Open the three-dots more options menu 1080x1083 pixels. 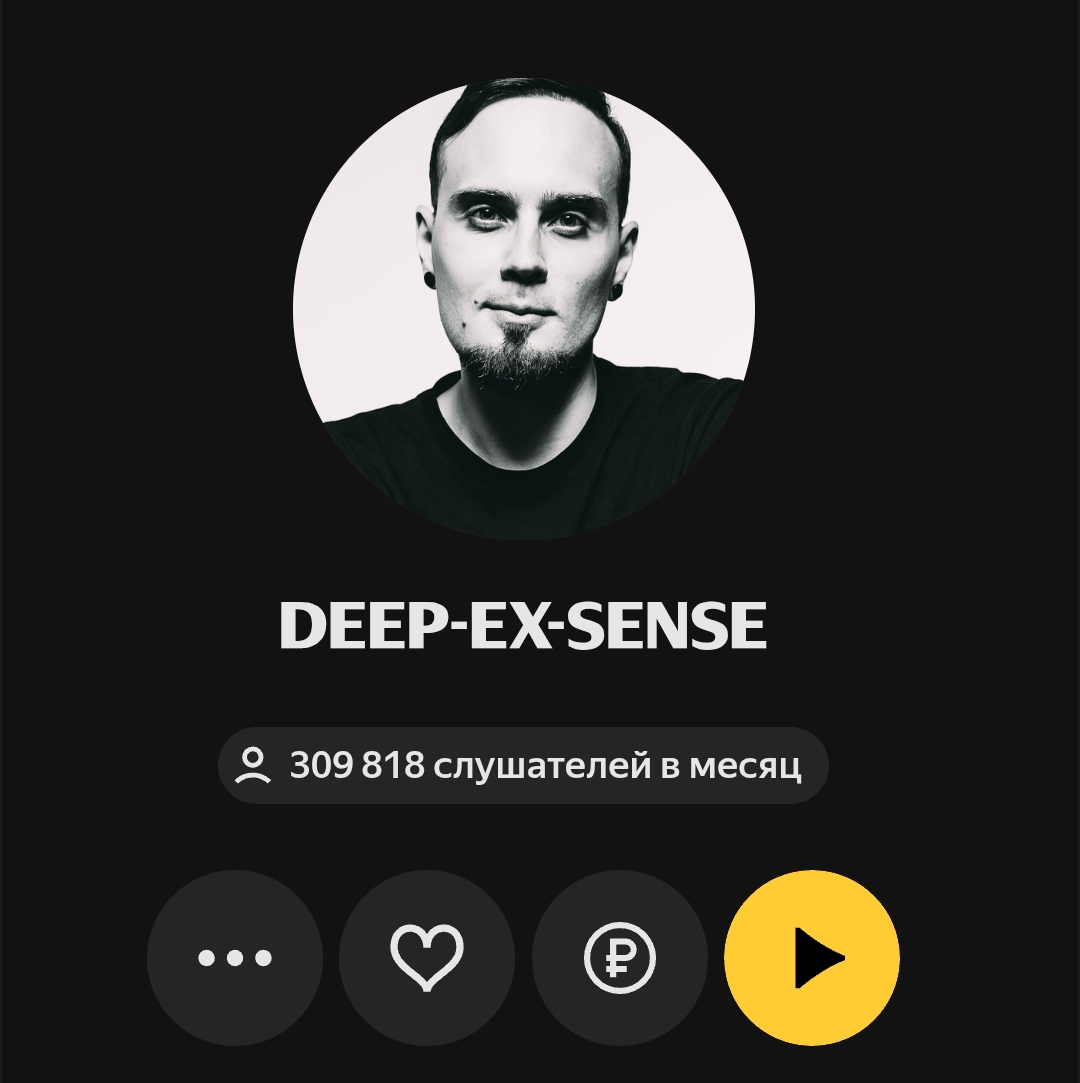235,957
